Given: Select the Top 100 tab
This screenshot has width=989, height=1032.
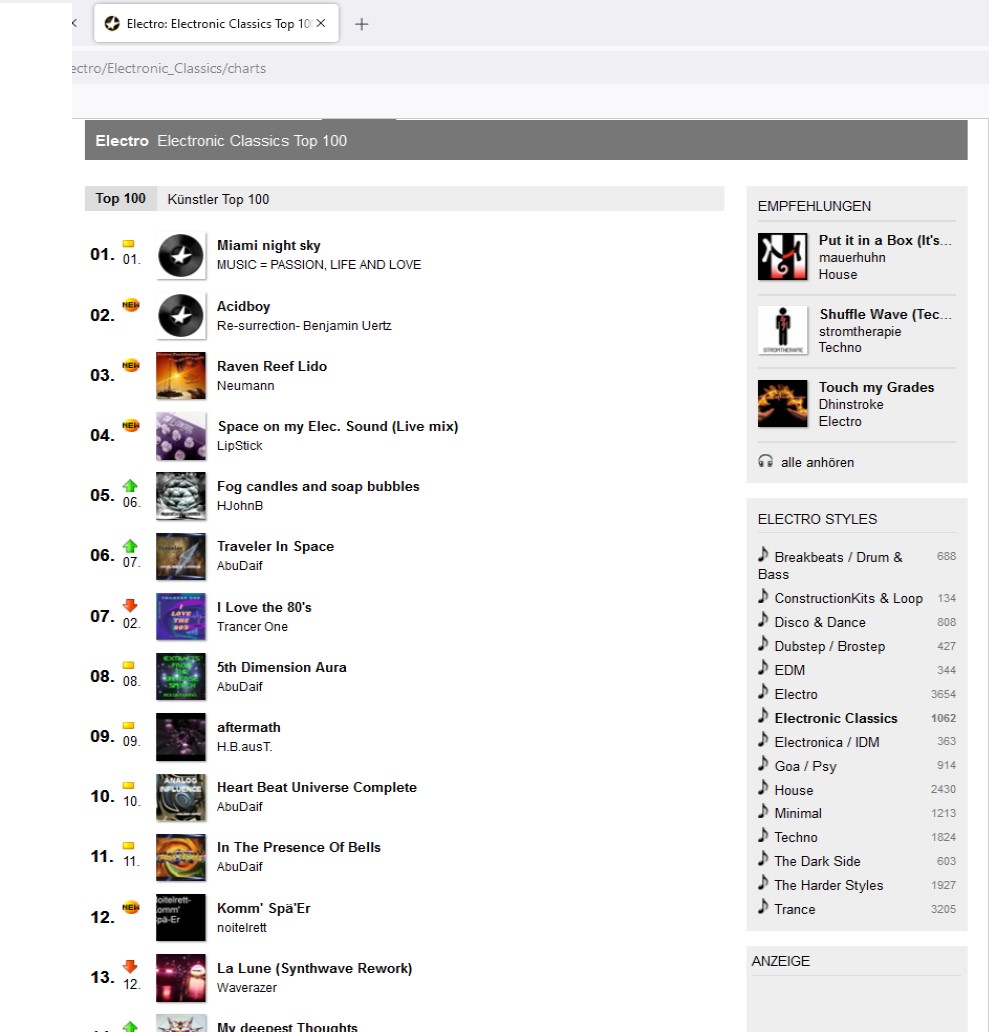Looking at the screenshot, I should (x=121, y=199).
